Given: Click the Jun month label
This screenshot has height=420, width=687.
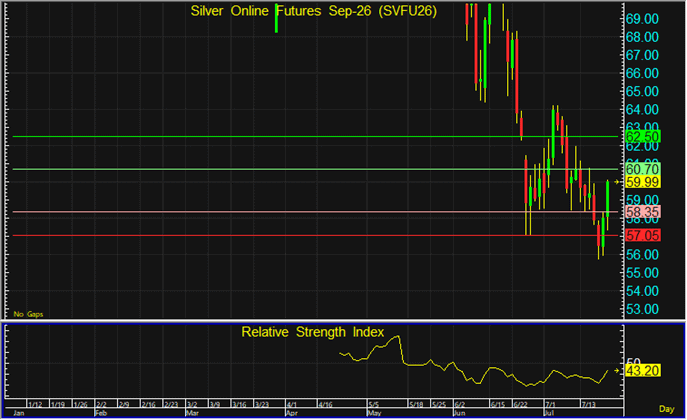Looking at the screenshot, I should tap(459, 413).
